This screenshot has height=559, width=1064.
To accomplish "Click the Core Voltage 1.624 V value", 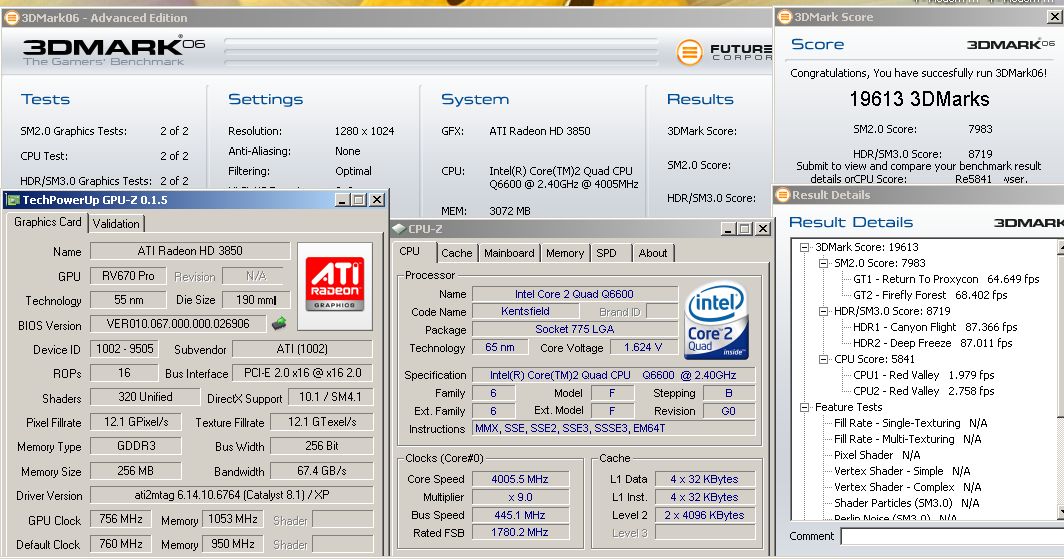I will 643,347.
